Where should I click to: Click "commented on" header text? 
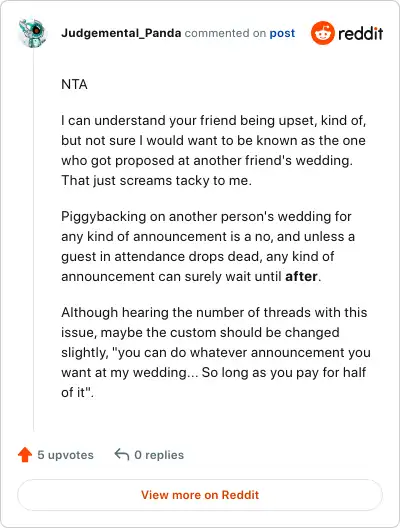tap(225, 33)
